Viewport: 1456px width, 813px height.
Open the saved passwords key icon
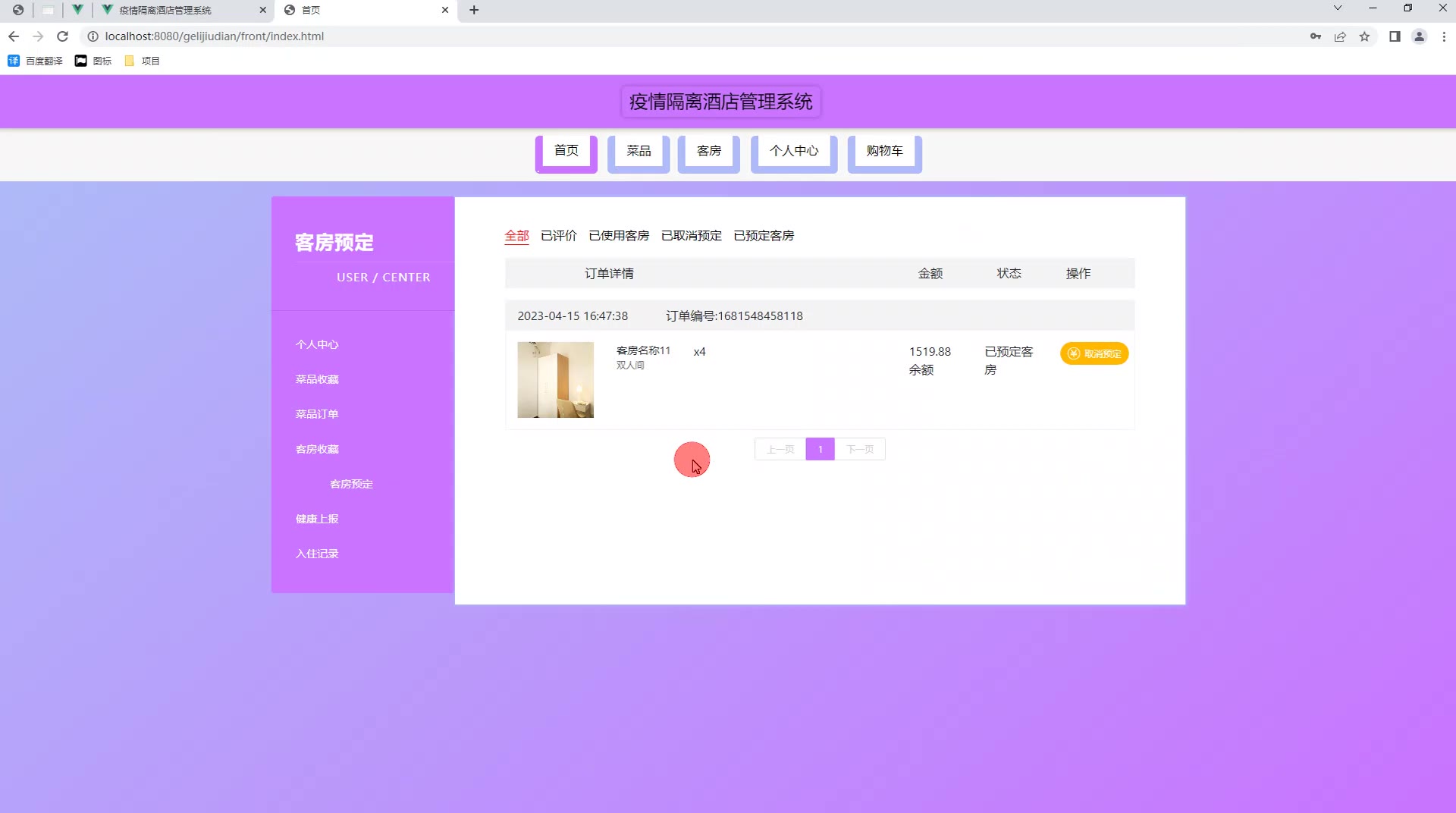tap(1316, 36)
